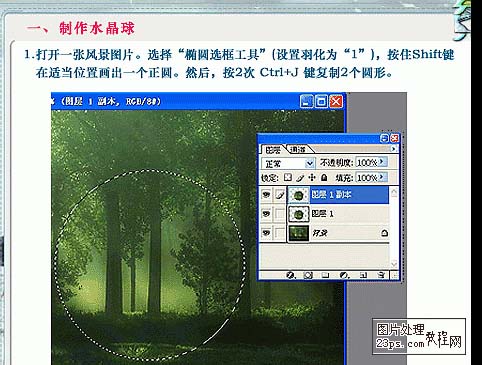
Task: Create new fill or adjustment layer
Action: point(344,275)
